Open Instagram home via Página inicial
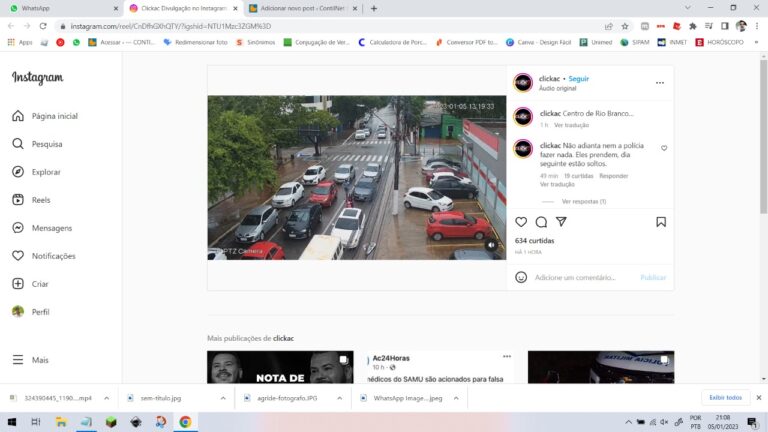The width and height of the screenshot is (768, 432). click(x=45, y=116)
